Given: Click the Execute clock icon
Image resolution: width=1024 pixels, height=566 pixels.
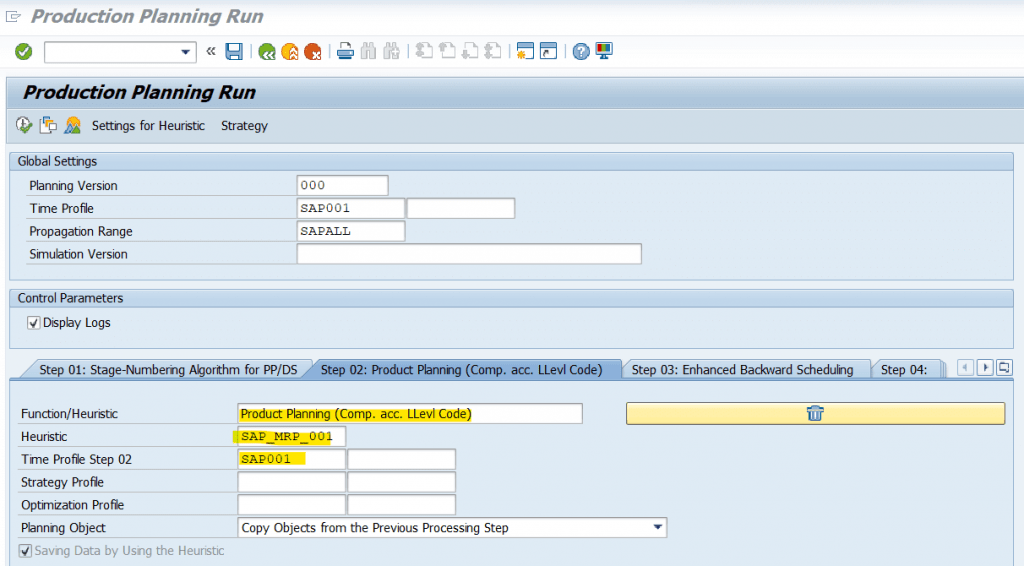Looking at the screenshot, I should (24, 125).
